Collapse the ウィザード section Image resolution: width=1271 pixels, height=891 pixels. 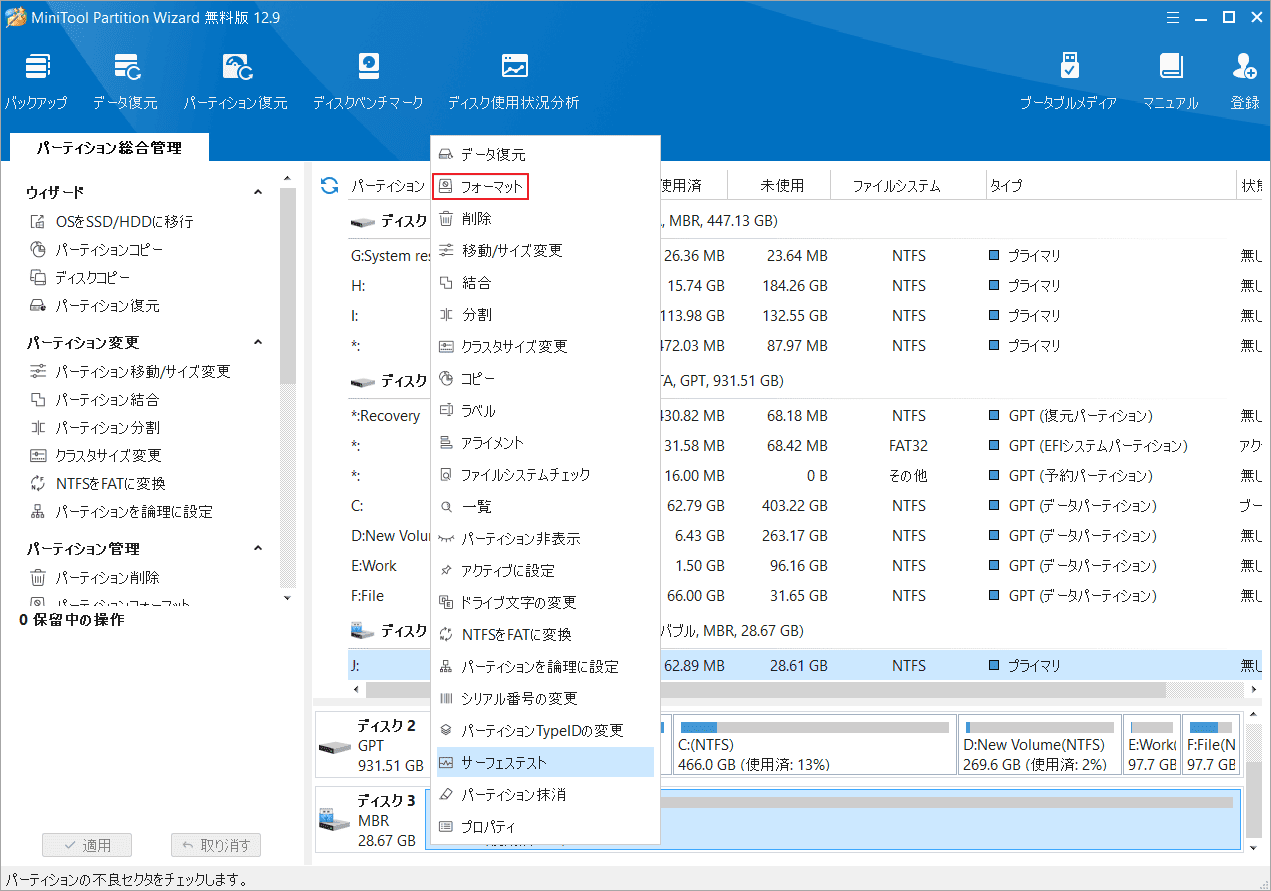point(258,192)
